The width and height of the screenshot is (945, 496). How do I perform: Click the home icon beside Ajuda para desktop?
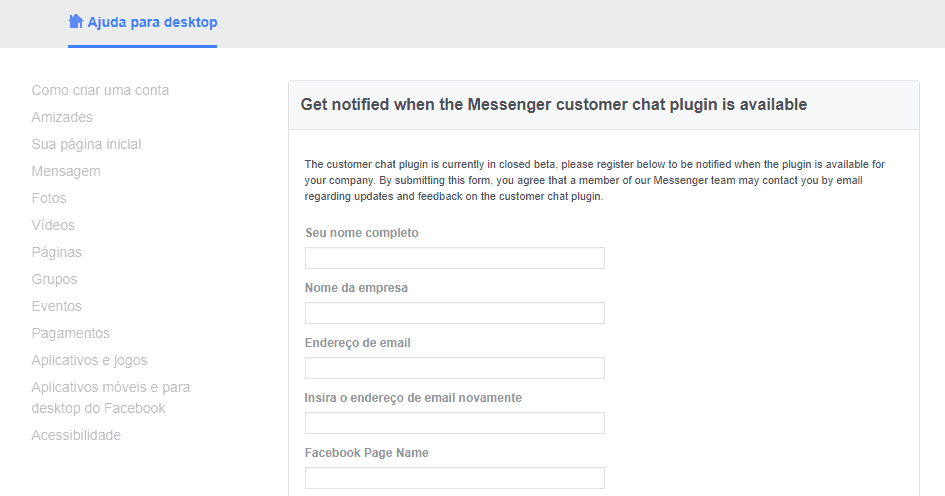(75, 22)
